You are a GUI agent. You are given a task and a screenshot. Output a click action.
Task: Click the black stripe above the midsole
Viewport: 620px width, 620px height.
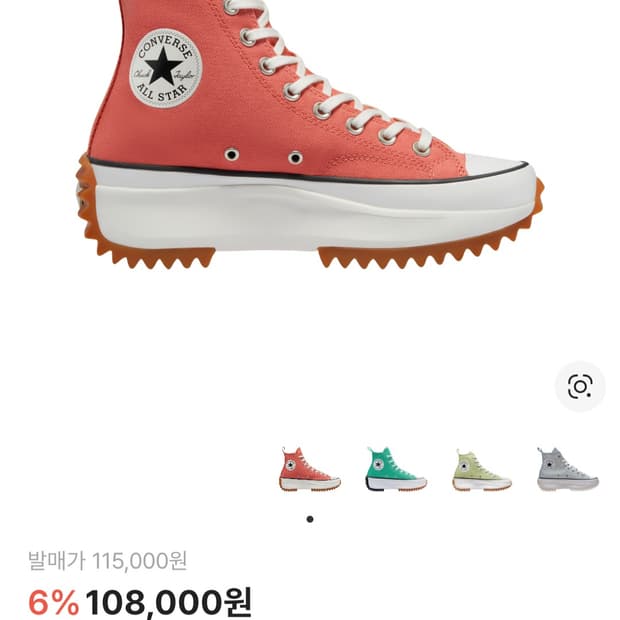pyautogui.click(x=308, y=172)
